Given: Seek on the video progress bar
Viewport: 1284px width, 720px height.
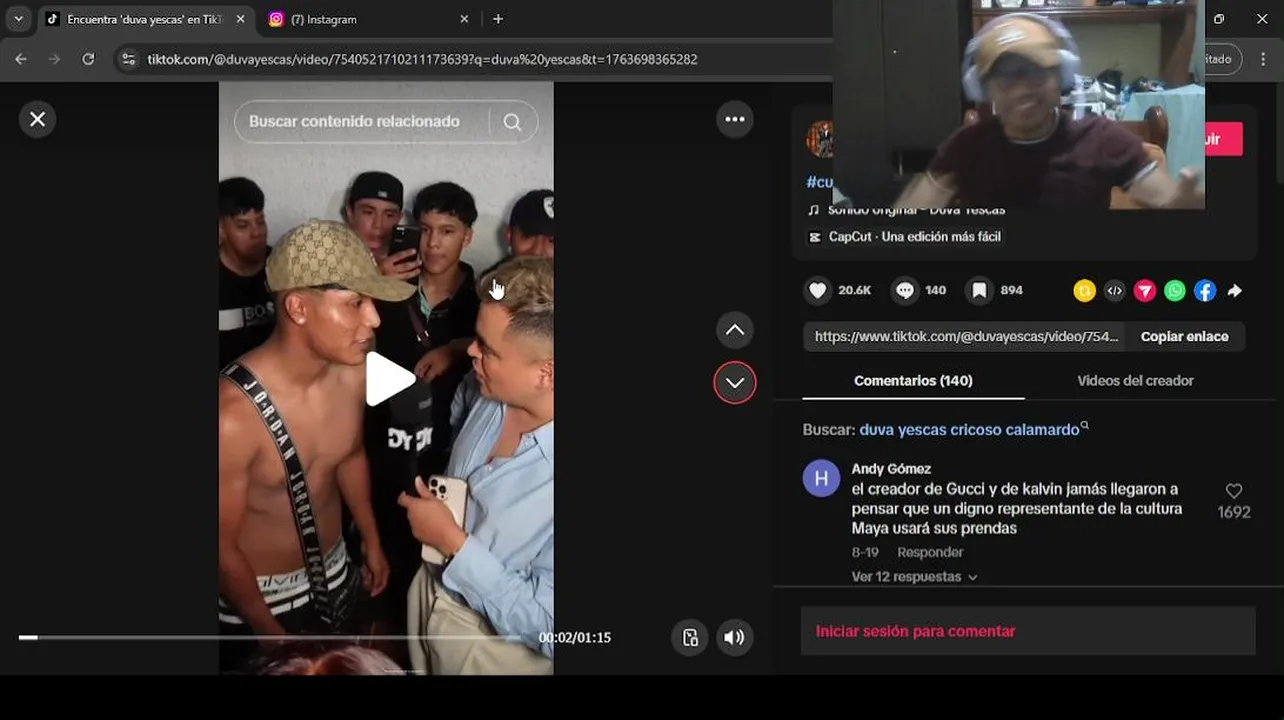Looking at the screenshot, I should pyautogui.click(x=270, y=637).
